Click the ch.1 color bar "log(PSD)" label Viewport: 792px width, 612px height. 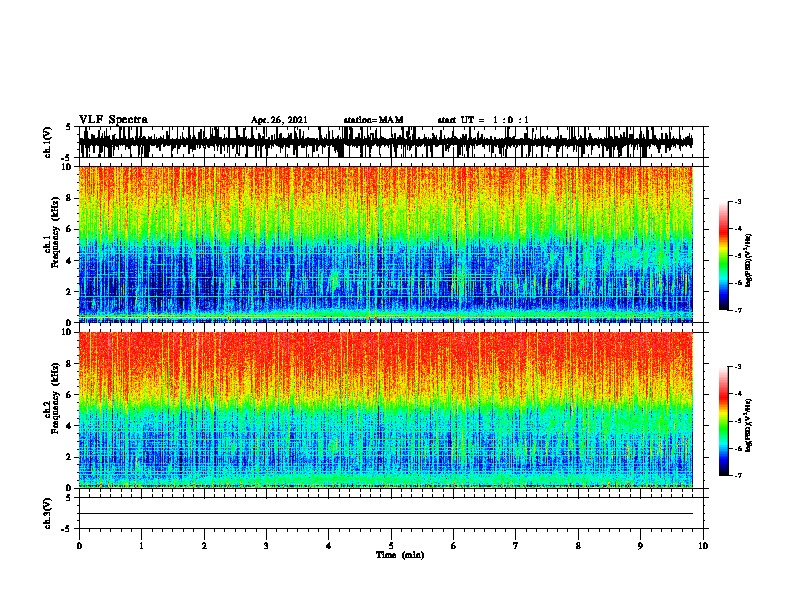point(749,261)
